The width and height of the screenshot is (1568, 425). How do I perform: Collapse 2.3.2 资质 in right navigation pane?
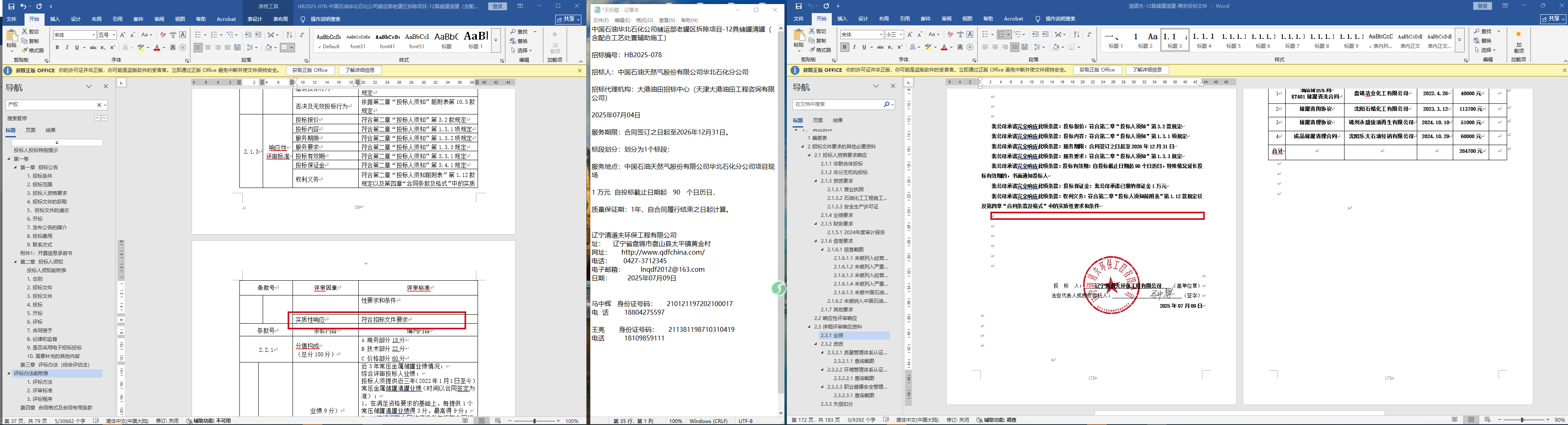coord(815,344)
